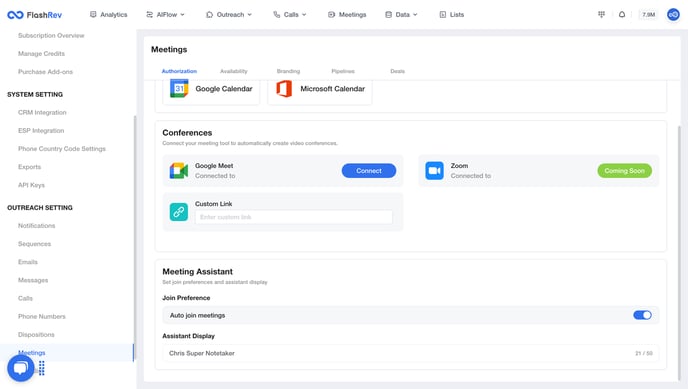Open Subscription Overview in sidebar
The height and width of the screenshot is (389, 688).
pos(51,36)
